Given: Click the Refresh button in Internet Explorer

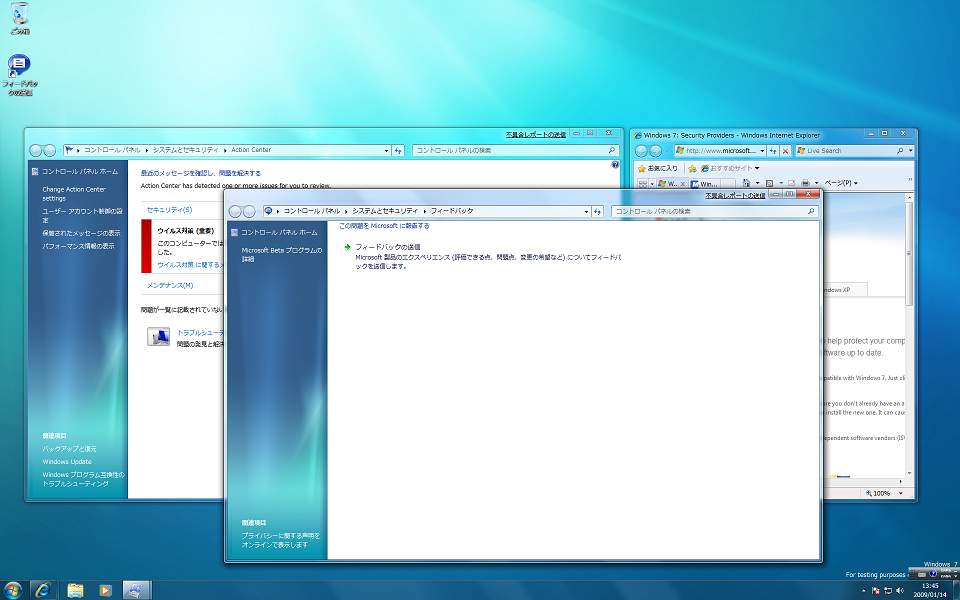Looking at the screenshot, I should (773, 151).
